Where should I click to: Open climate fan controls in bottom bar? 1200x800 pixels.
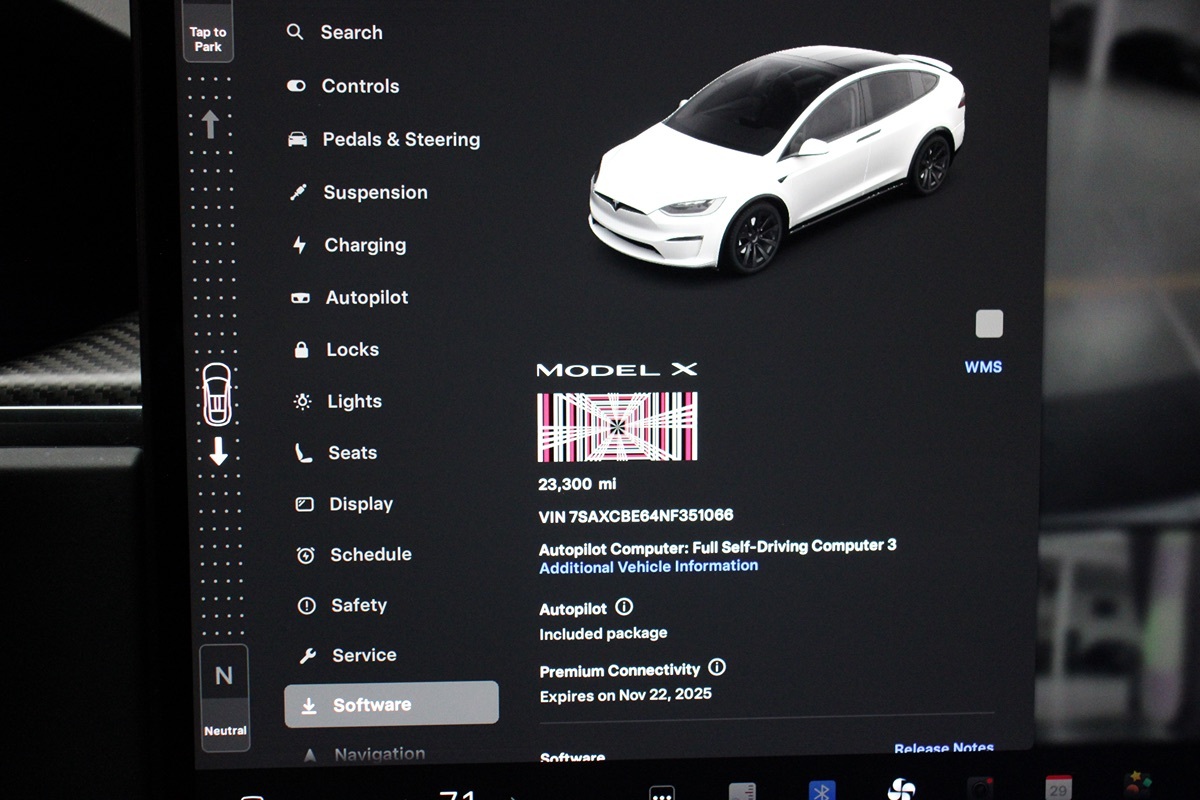[901, 790]
